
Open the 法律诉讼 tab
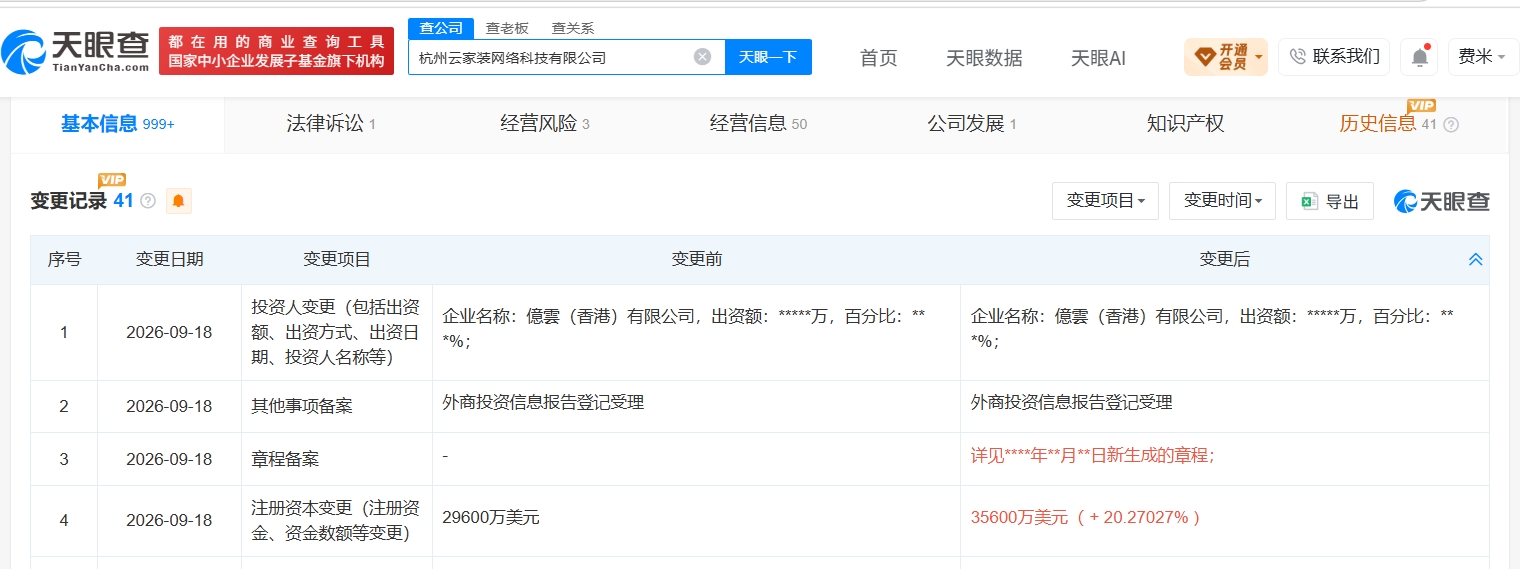coord(331,124)
